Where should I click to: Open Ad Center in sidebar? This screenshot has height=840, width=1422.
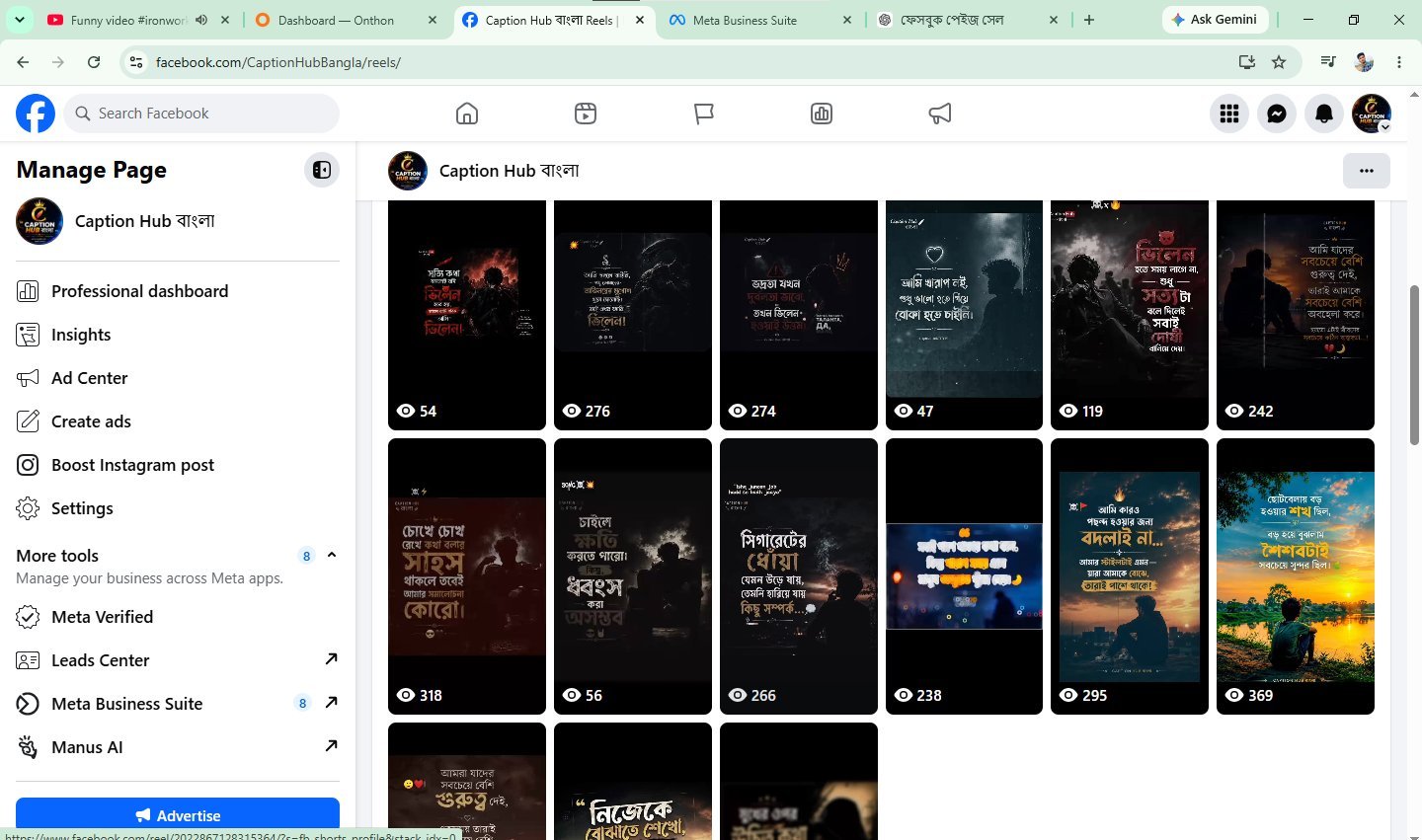coord(178,378)
